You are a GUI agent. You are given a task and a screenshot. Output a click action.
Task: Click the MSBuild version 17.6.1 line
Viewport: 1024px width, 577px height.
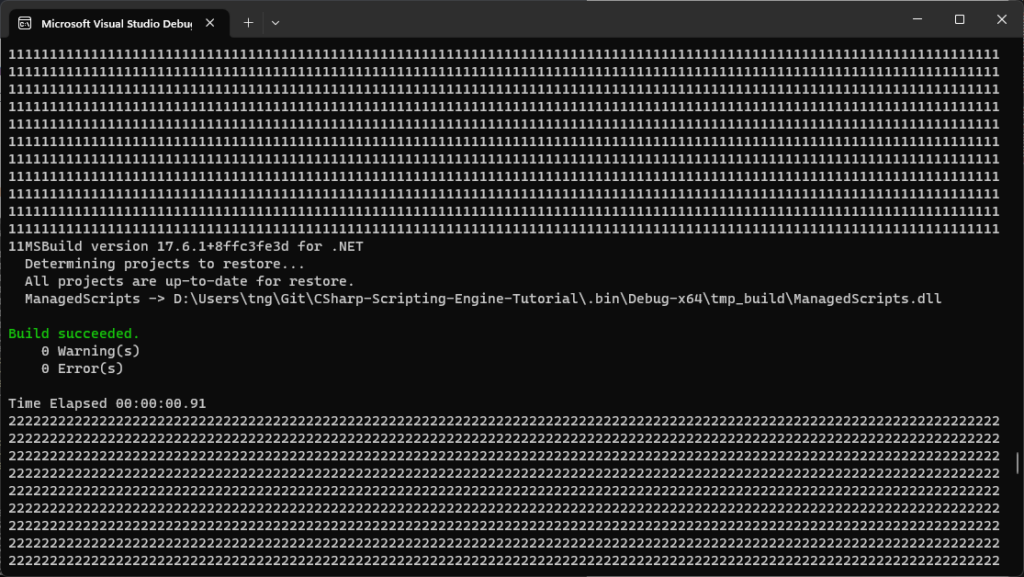click(185, 246)
